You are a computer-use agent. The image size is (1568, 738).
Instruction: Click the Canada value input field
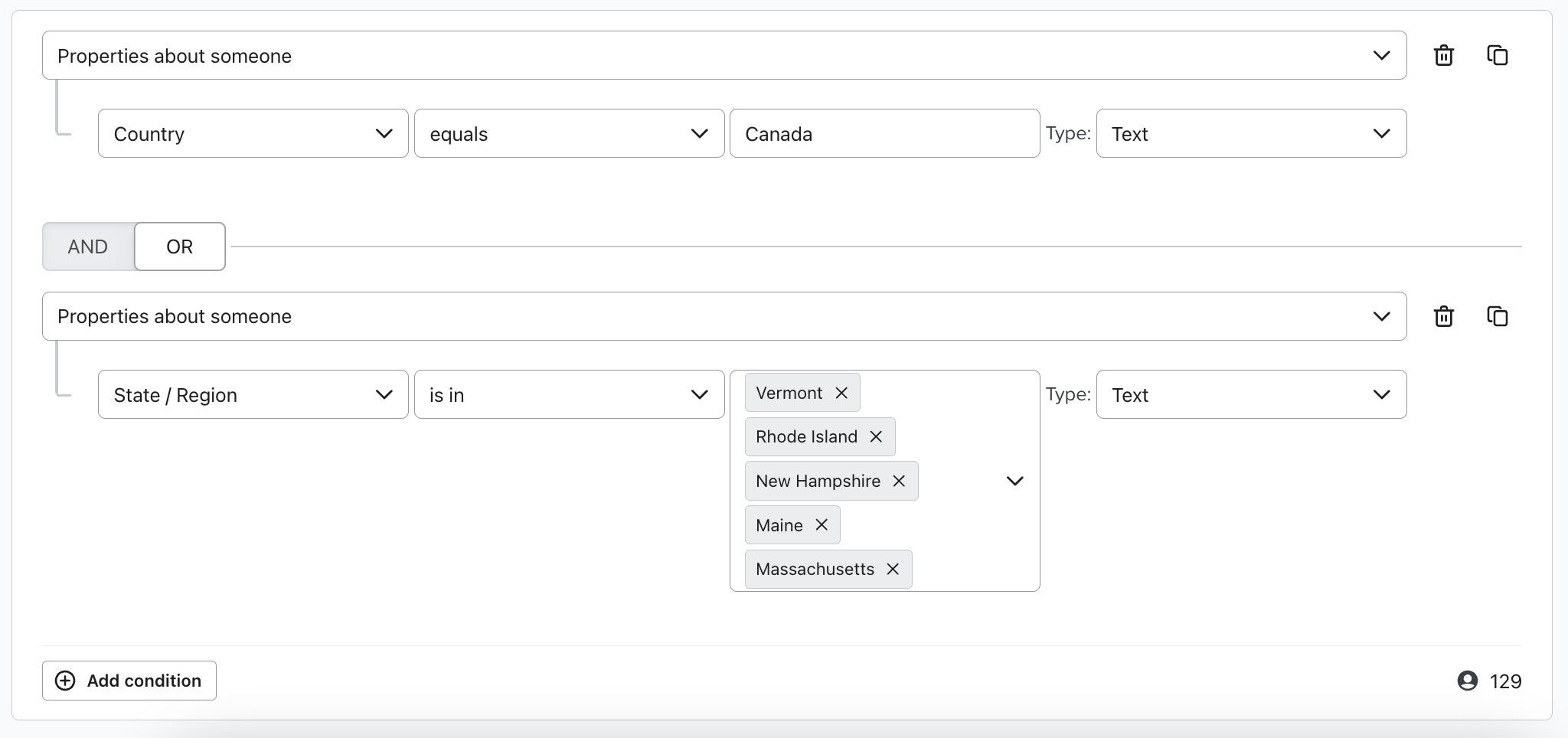pyautogui.click(x=884, y=133)
